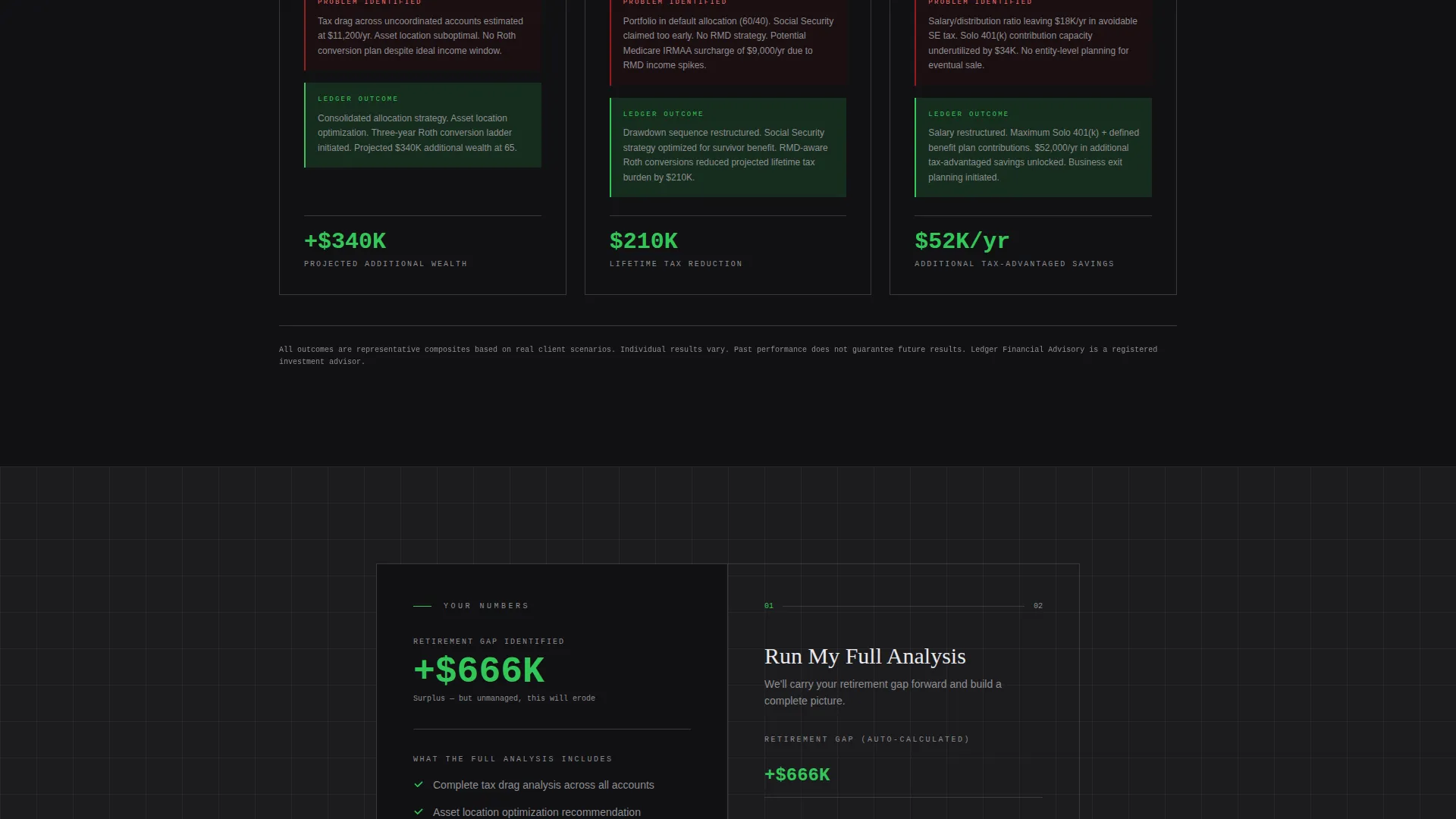Click the 'Your Numbers' section label
This screenshot has height=819, width=1456.
(486, 606)
